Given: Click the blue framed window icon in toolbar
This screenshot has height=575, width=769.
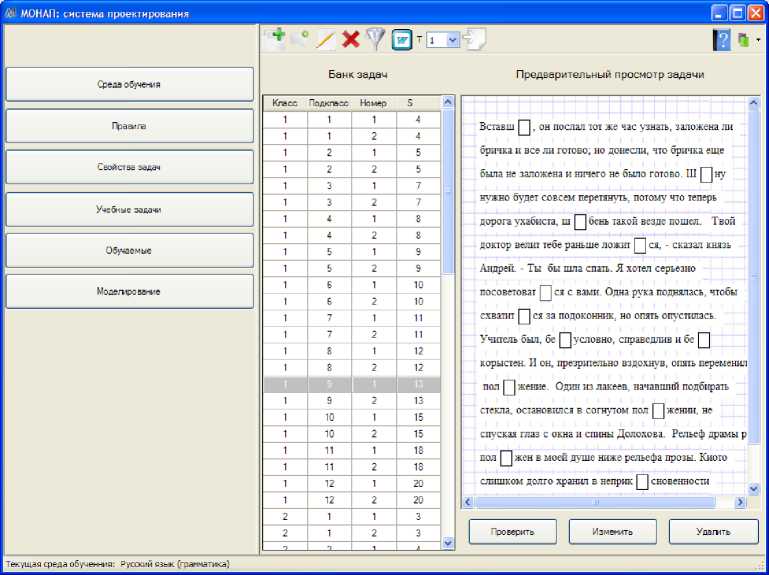Looking at the screenshot, I should (x=402, y=39).
